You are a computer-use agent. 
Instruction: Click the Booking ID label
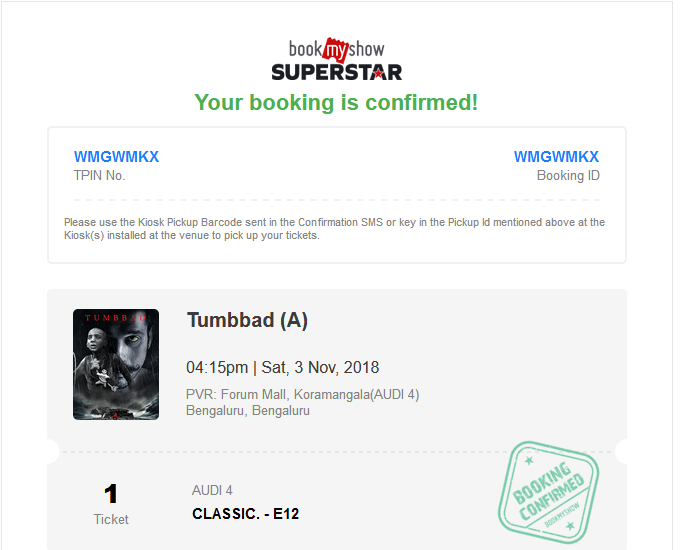(x=568, y=176)
